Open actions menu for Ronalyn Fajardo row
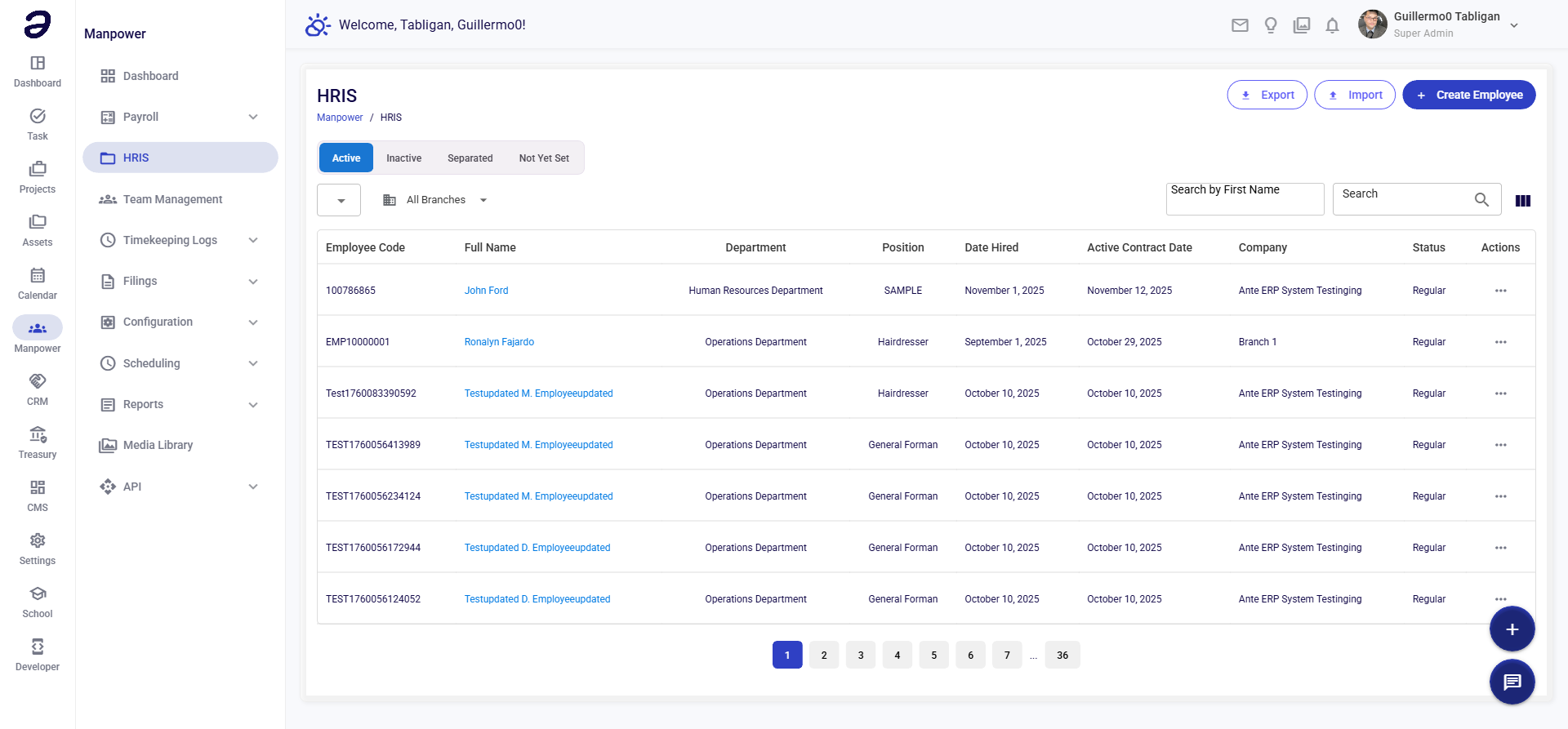This screenshot has height=729, width=1568. pos(1501,342)
